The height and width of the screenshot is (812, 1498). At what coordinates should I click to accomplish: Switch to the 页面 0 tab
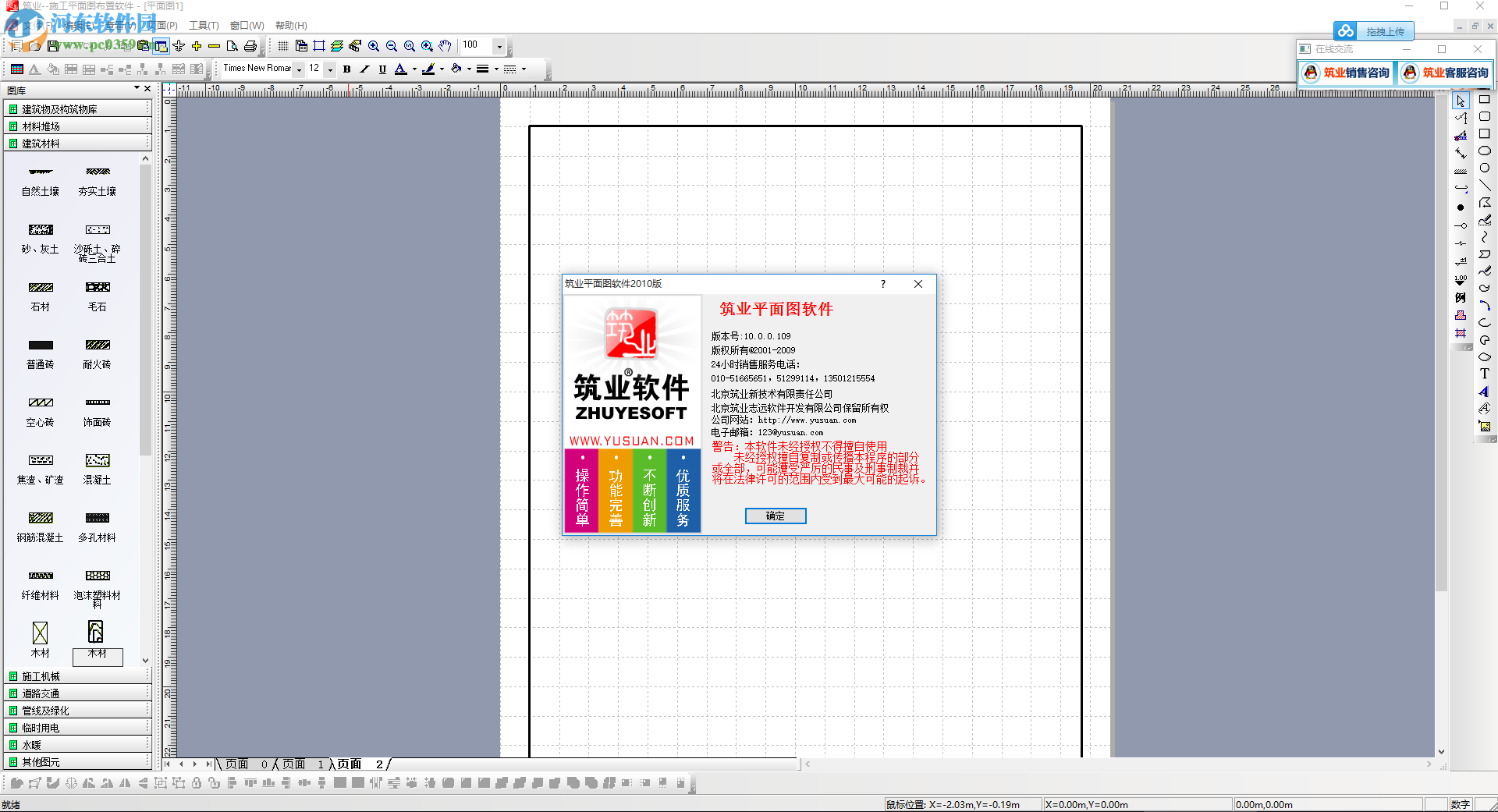tap(248, 764)
